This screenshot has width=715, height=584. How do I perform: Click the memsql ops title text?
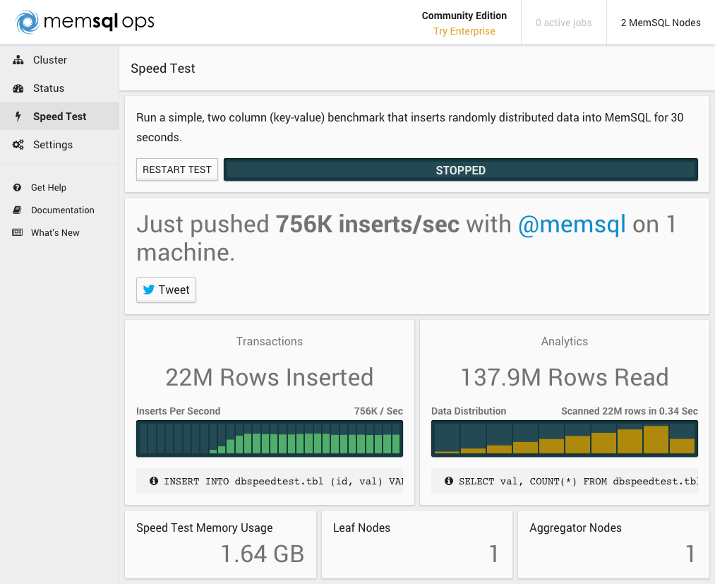click(x=99, y=21)
